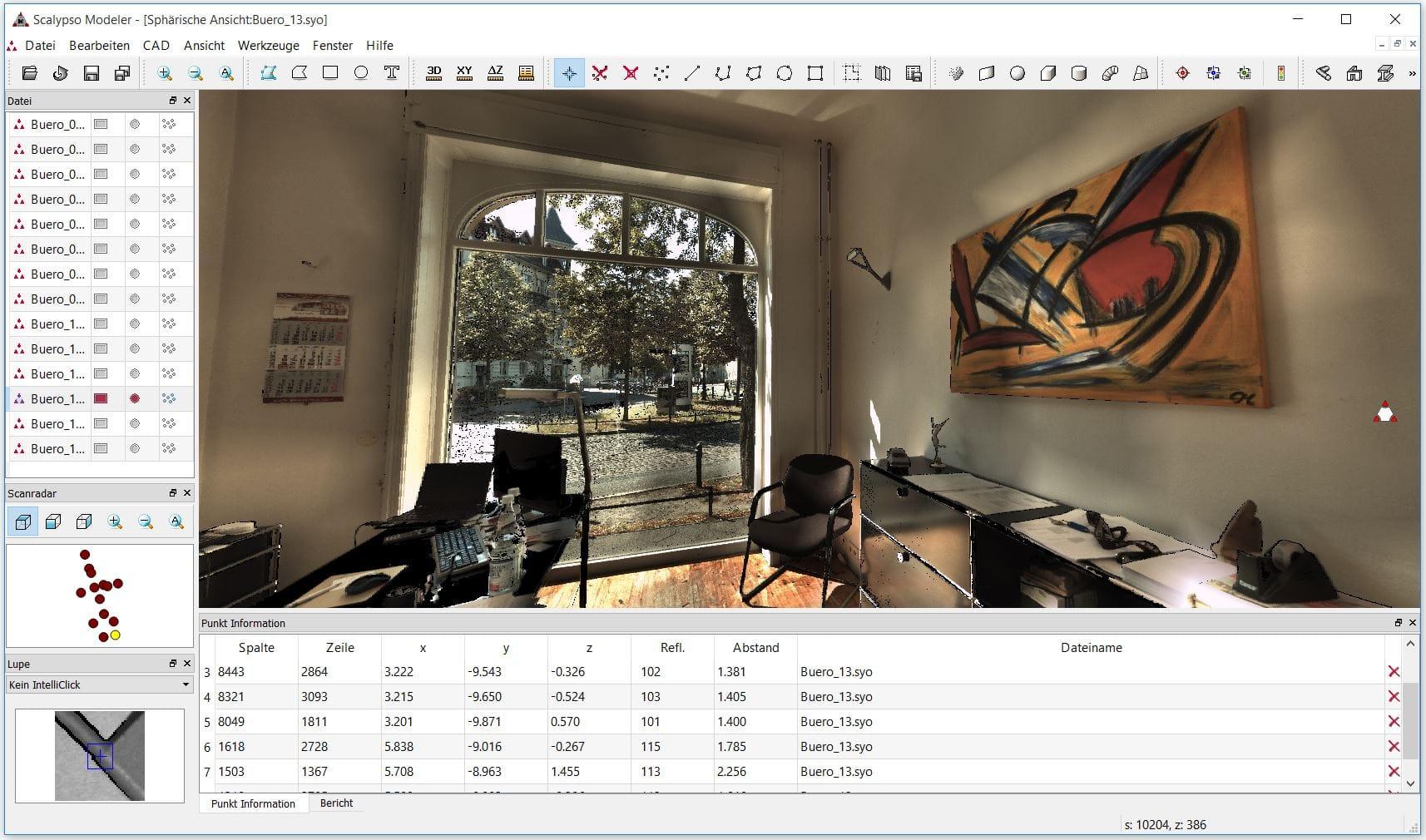Open the Werkzeuge menu
1426x840 pixels.
[x=268, y=46]
